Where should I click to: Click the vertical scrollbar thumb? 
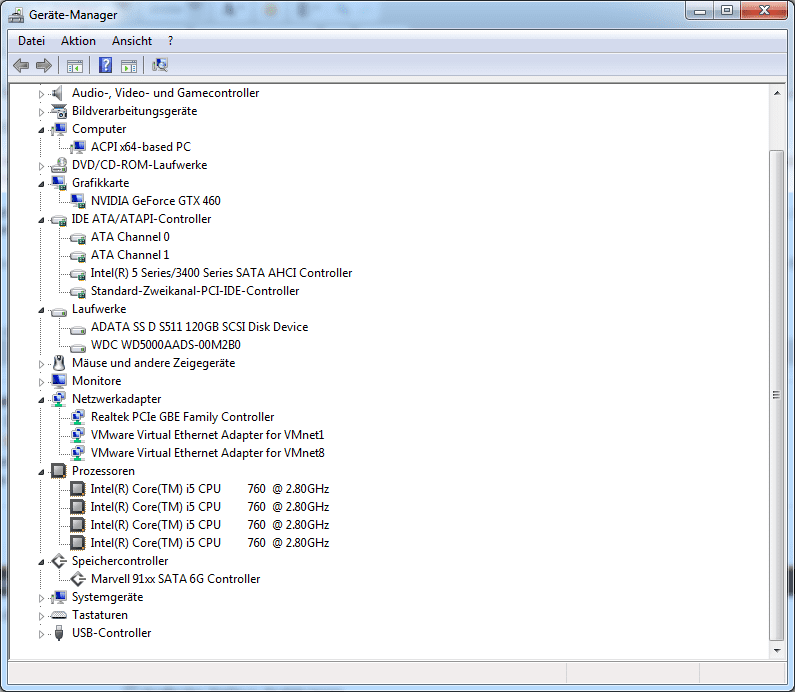coord(777,395)
